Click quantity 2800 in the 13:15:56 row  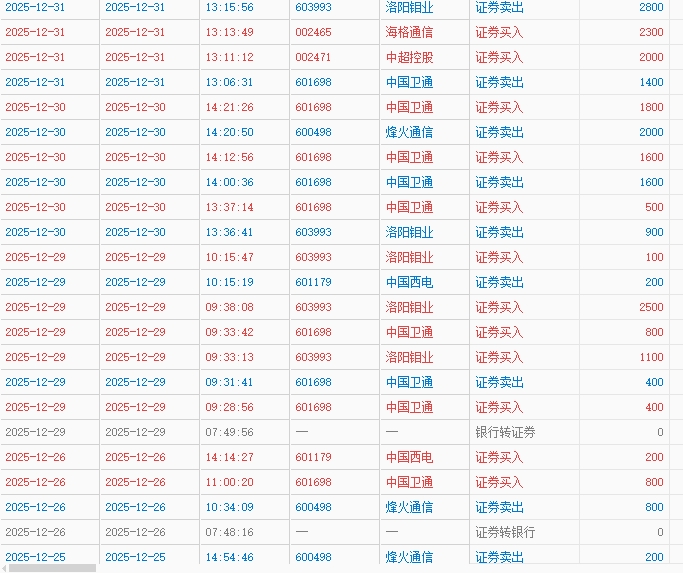tap(651, 7)
